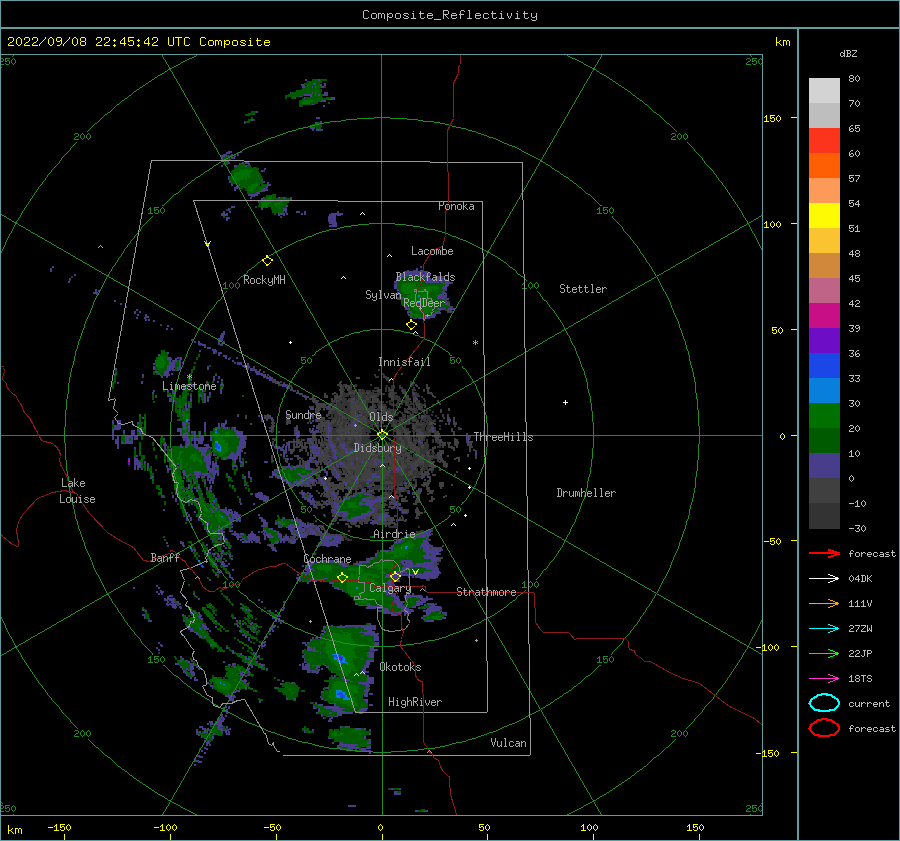Click the Drumheller town label

(x=586, y=493)
